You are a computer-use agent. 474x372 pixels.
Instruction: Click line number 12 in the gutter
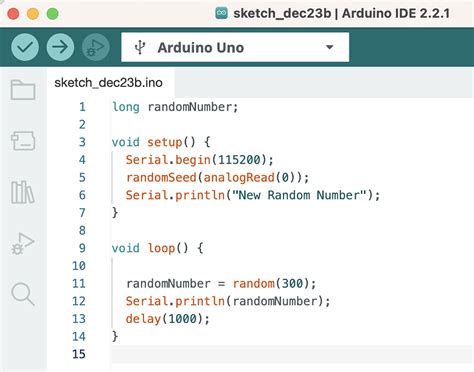click(79, 301)
